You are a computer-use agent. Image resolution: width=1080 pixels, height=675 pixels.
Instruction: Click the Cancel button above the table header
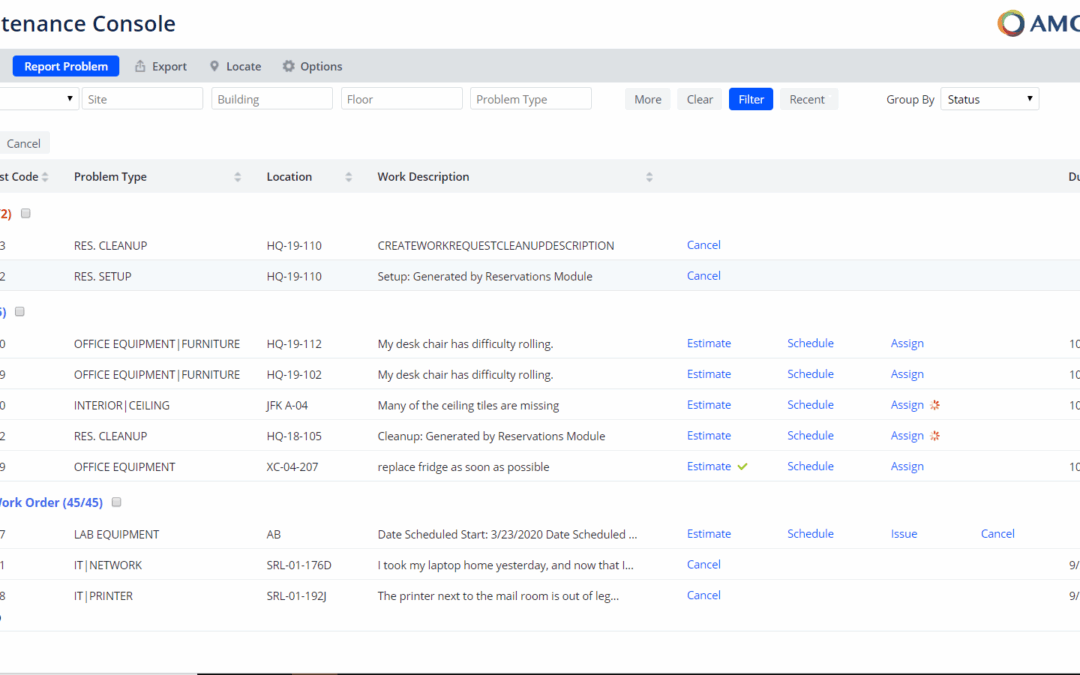[24, 143]
